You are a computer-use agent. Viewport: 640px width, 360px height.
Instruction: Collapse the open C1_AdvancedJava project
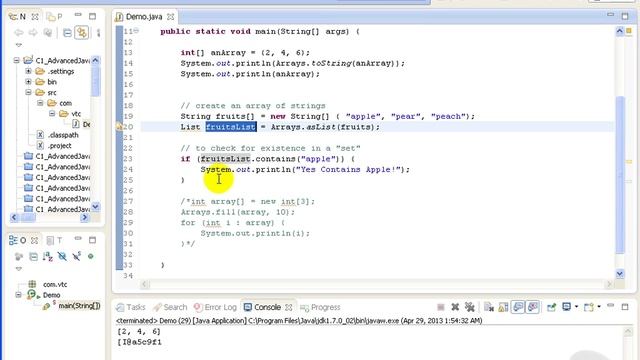[17, 60]
